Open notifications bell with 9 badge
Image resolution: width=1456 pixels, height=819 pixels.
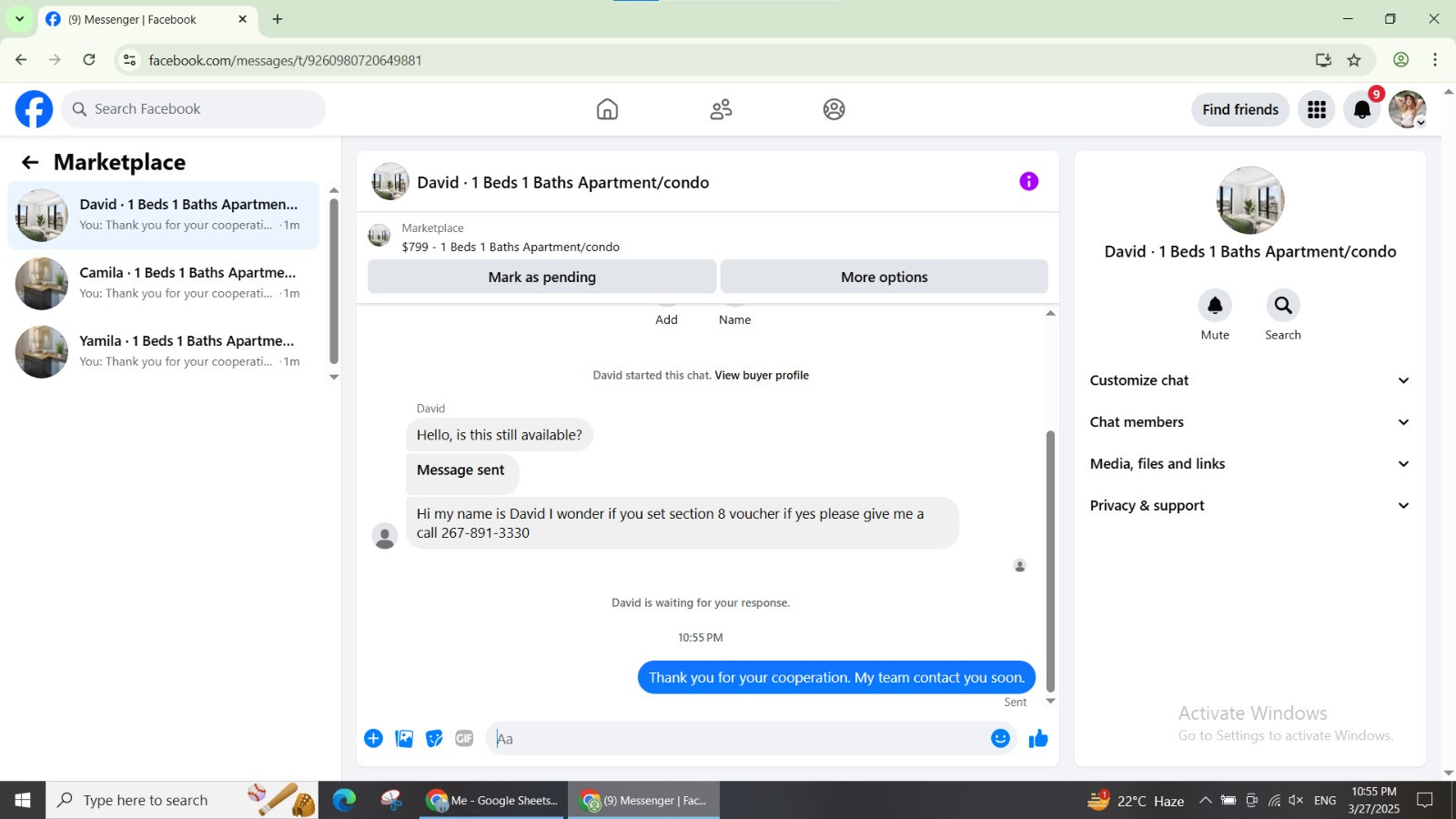[1362, 109]
